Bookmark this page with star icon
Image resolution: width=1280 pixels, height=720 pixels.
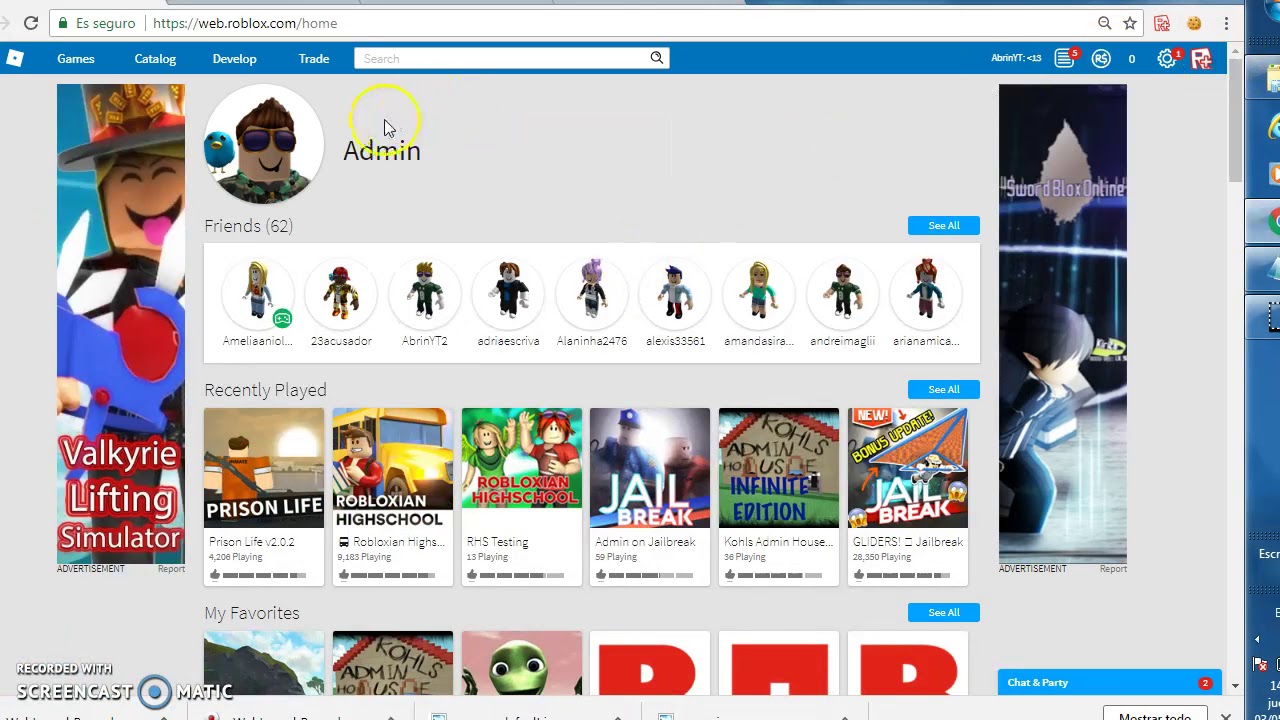(1130, 23)
